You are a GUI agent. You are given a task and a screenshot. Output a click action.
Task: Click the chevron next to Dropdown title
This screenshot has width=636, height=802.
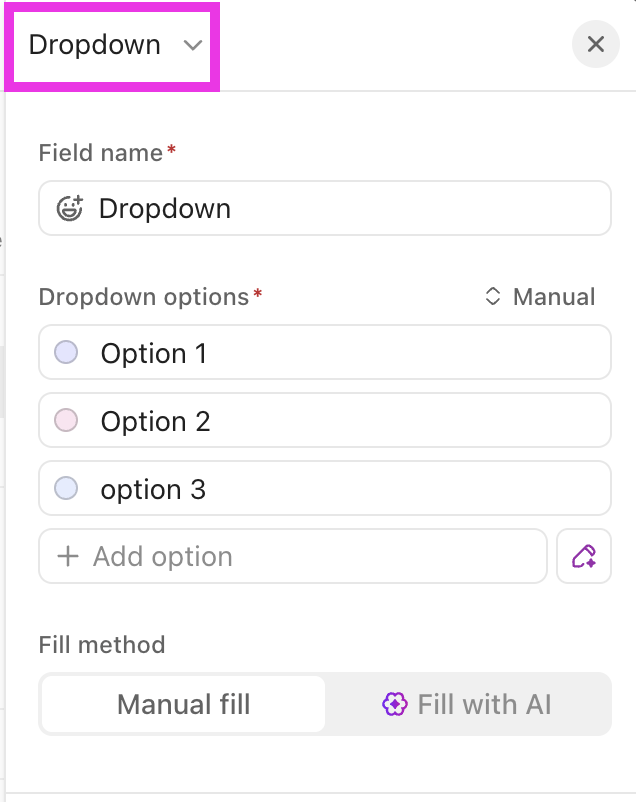coord(193,46)
